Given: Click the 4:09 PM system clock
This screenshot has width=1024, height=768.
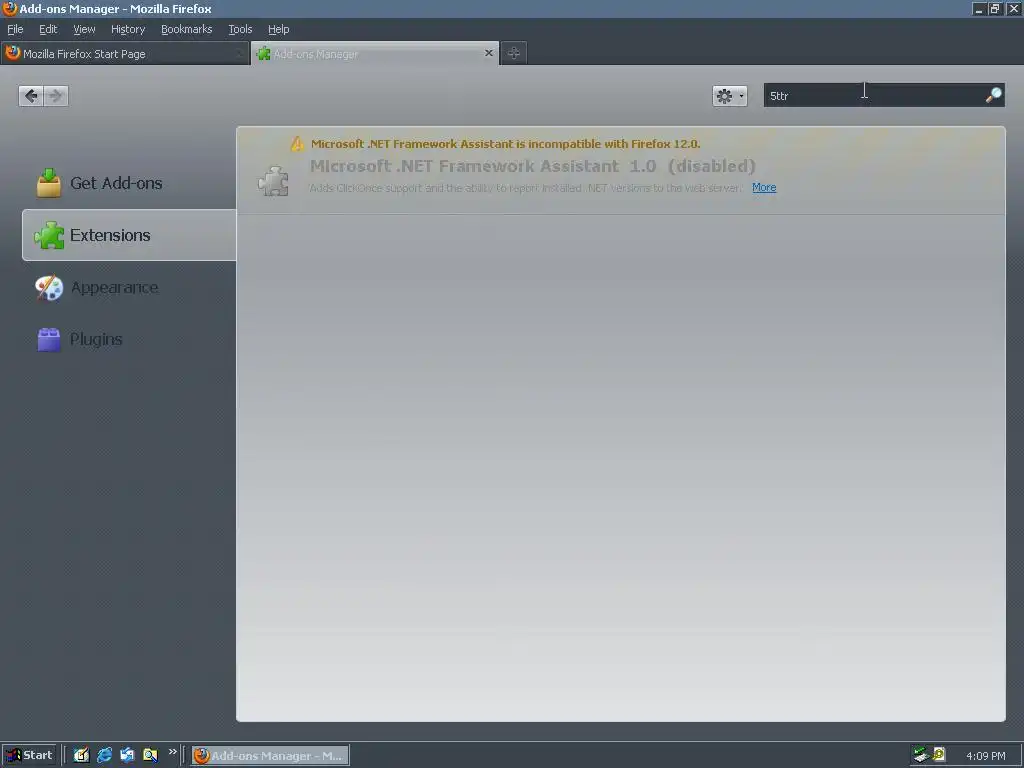Looking at the screenshot, I should [985, 756].
